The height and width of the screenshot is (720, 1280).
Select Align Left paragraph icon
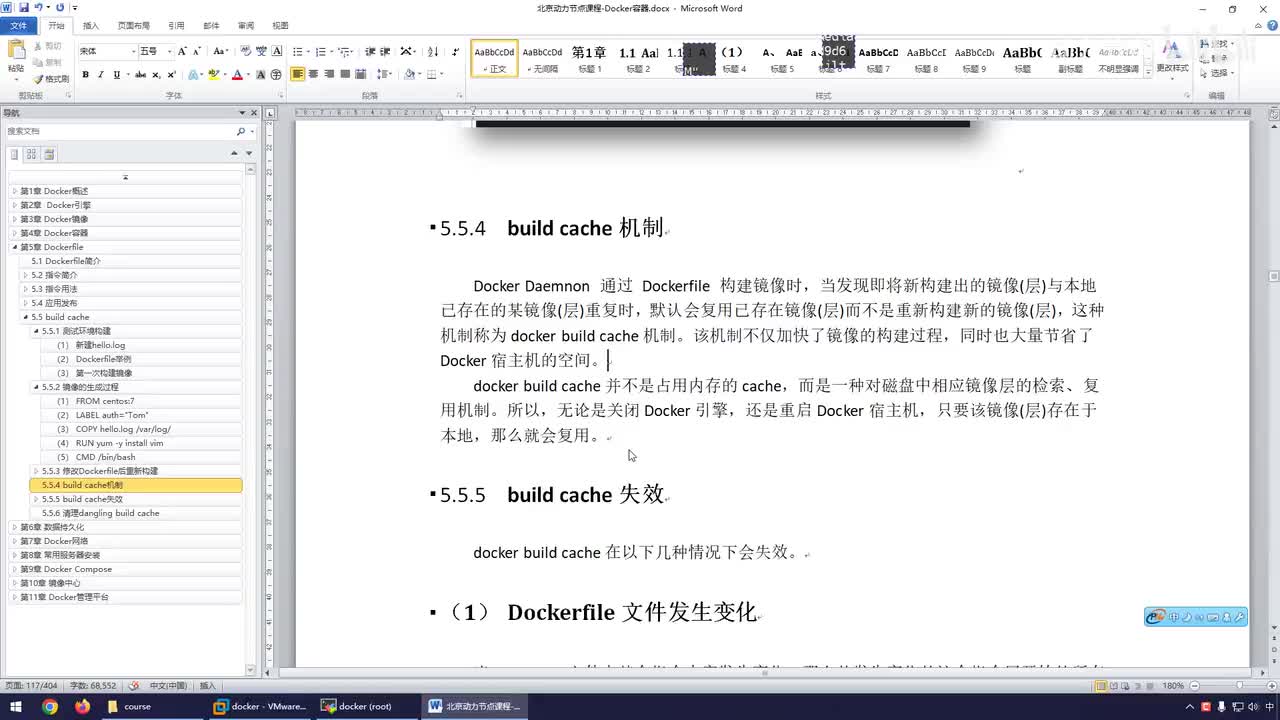[298, 75]
